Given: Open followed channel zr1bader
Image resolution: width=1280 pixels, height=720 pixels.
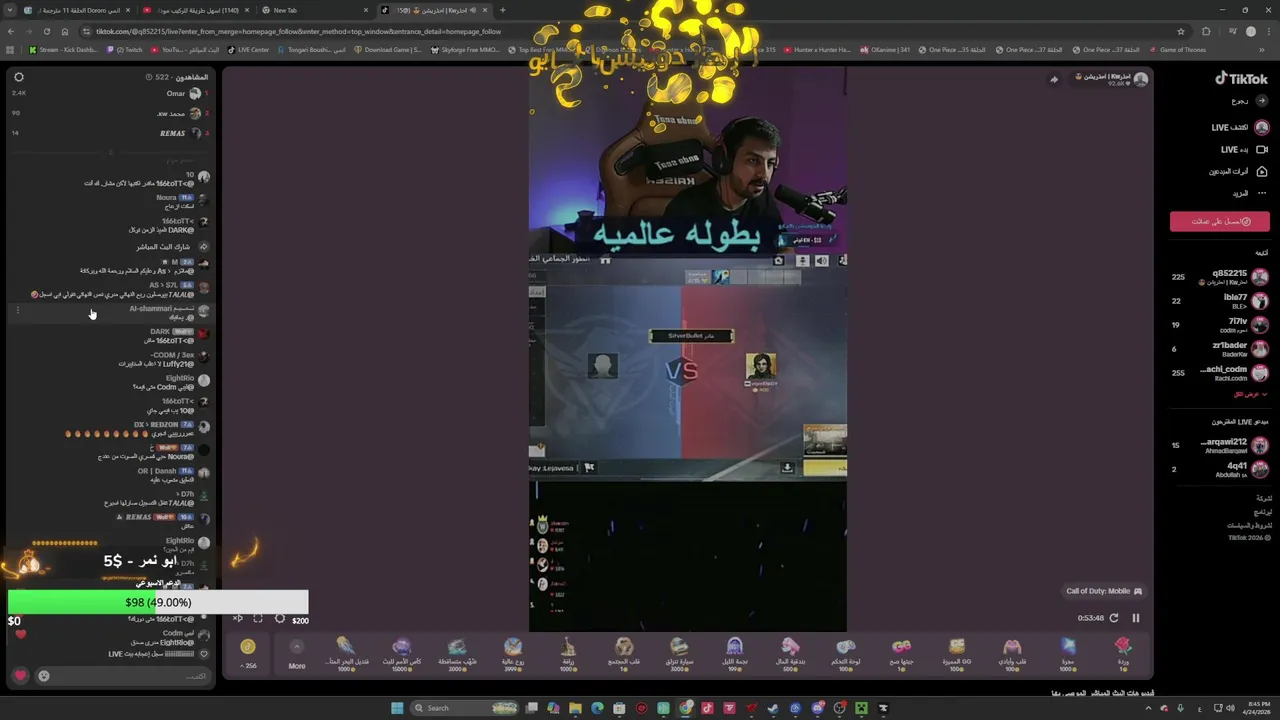Looking at the screenshot, I should pyautogui.click(x=1220, y=349).
